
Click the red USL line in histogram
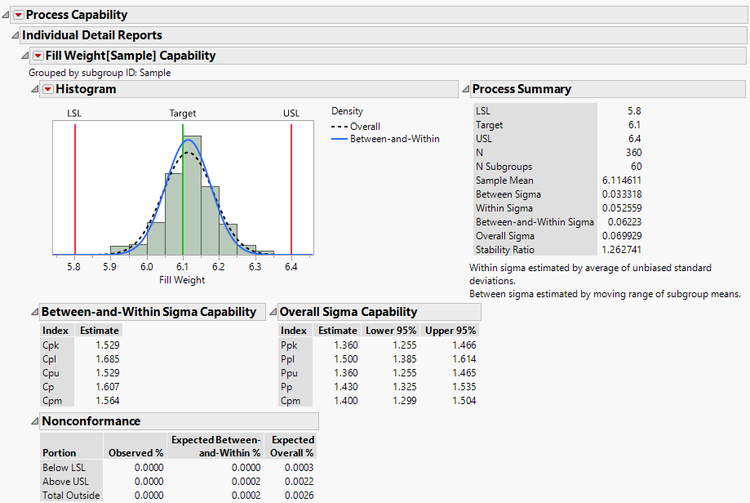[x=291, y=190]
